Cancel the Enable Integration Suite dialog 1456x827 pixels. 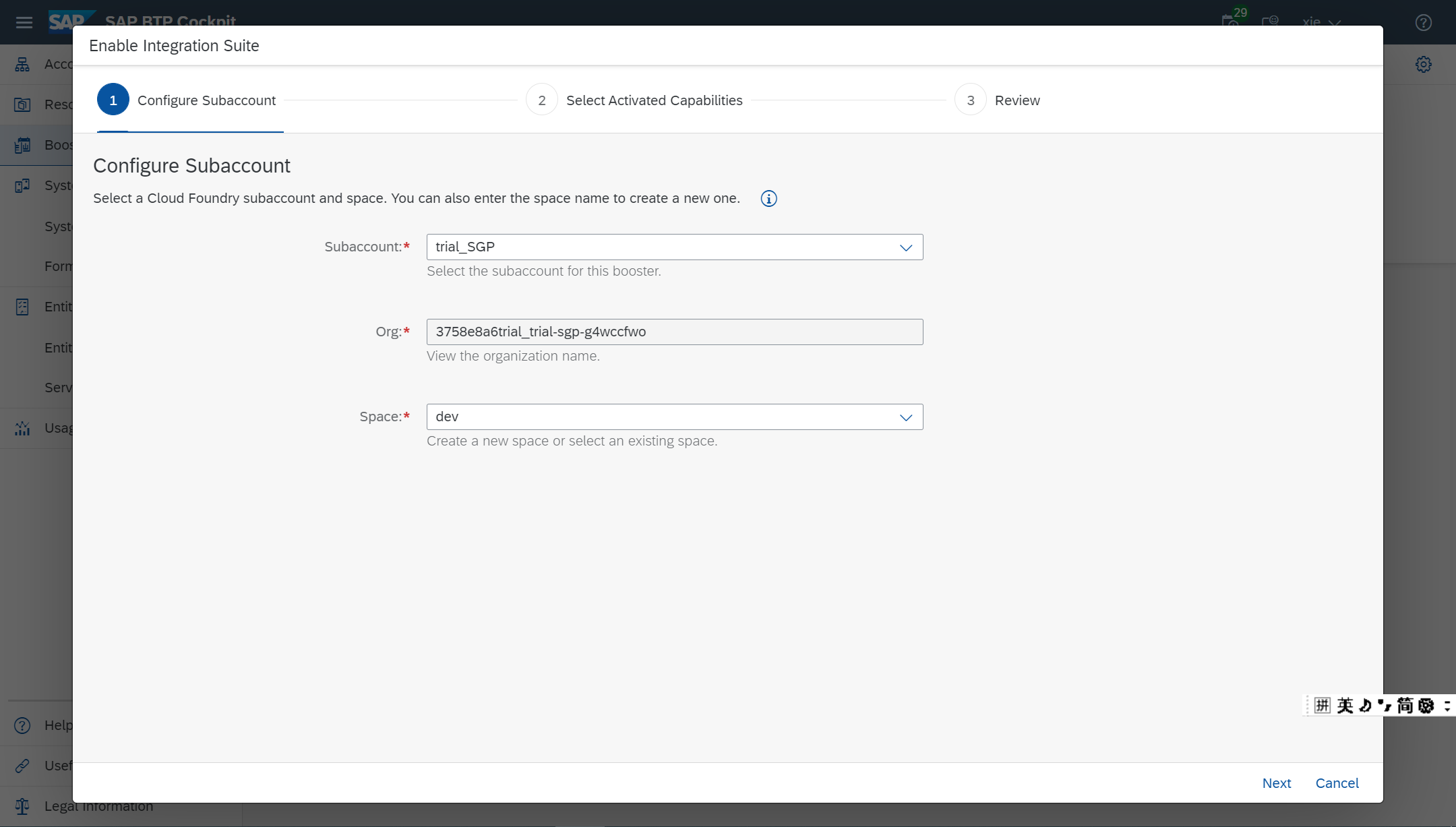[1337, 783]
